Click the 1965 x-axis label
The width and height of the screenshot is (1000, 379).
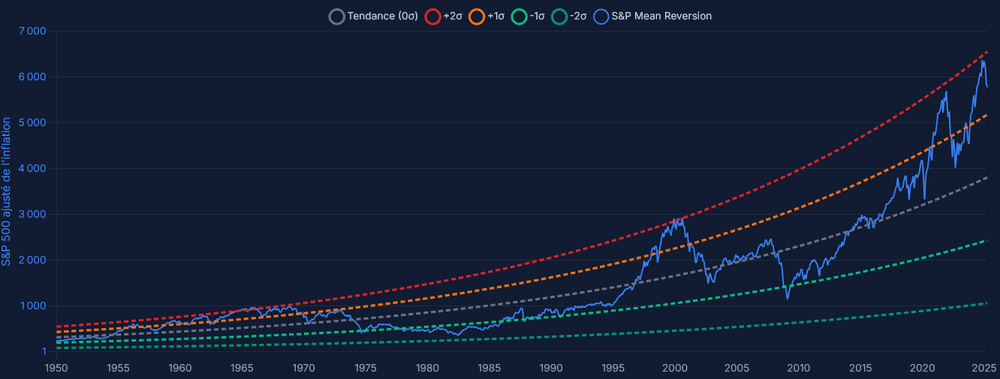(x=242, y=368)
